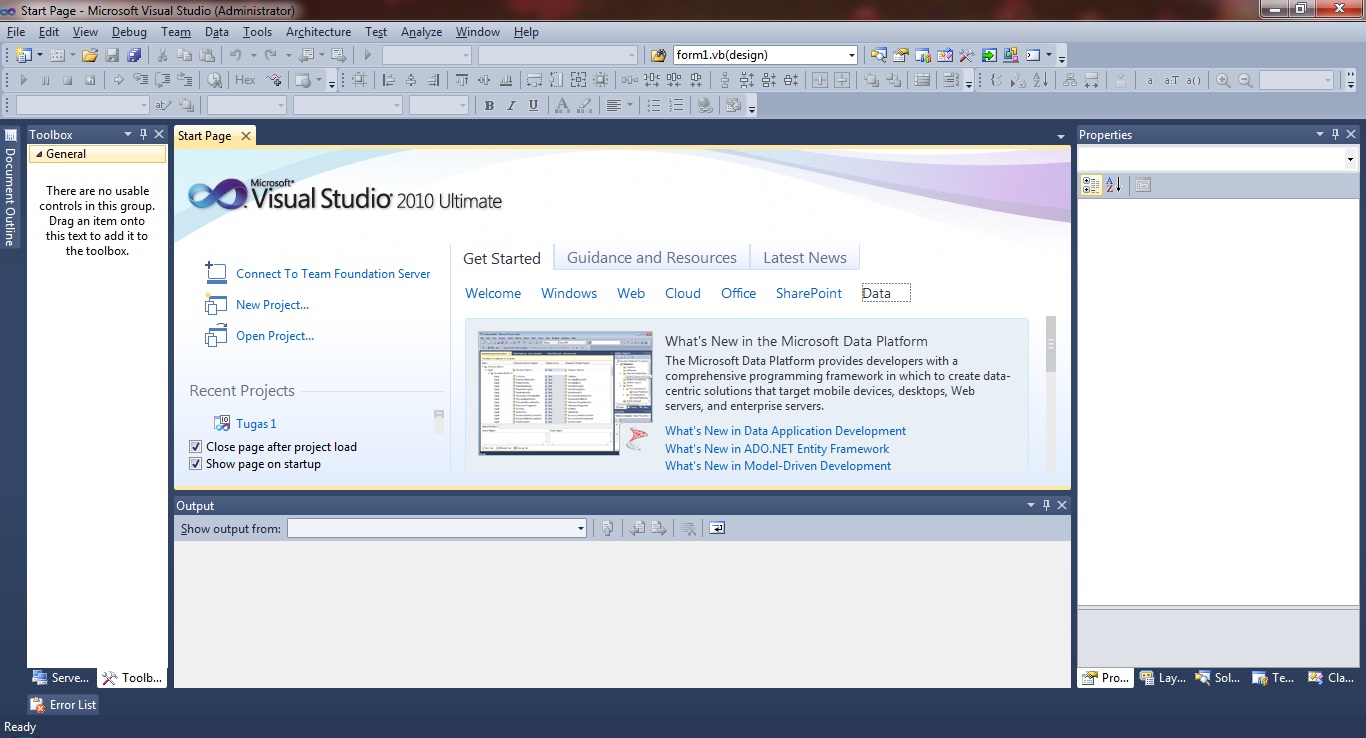Open the Solution Explorer toolbar icon
This screenshot has width=1366, height=738.
pyautogui.click(x=879, y=55)
